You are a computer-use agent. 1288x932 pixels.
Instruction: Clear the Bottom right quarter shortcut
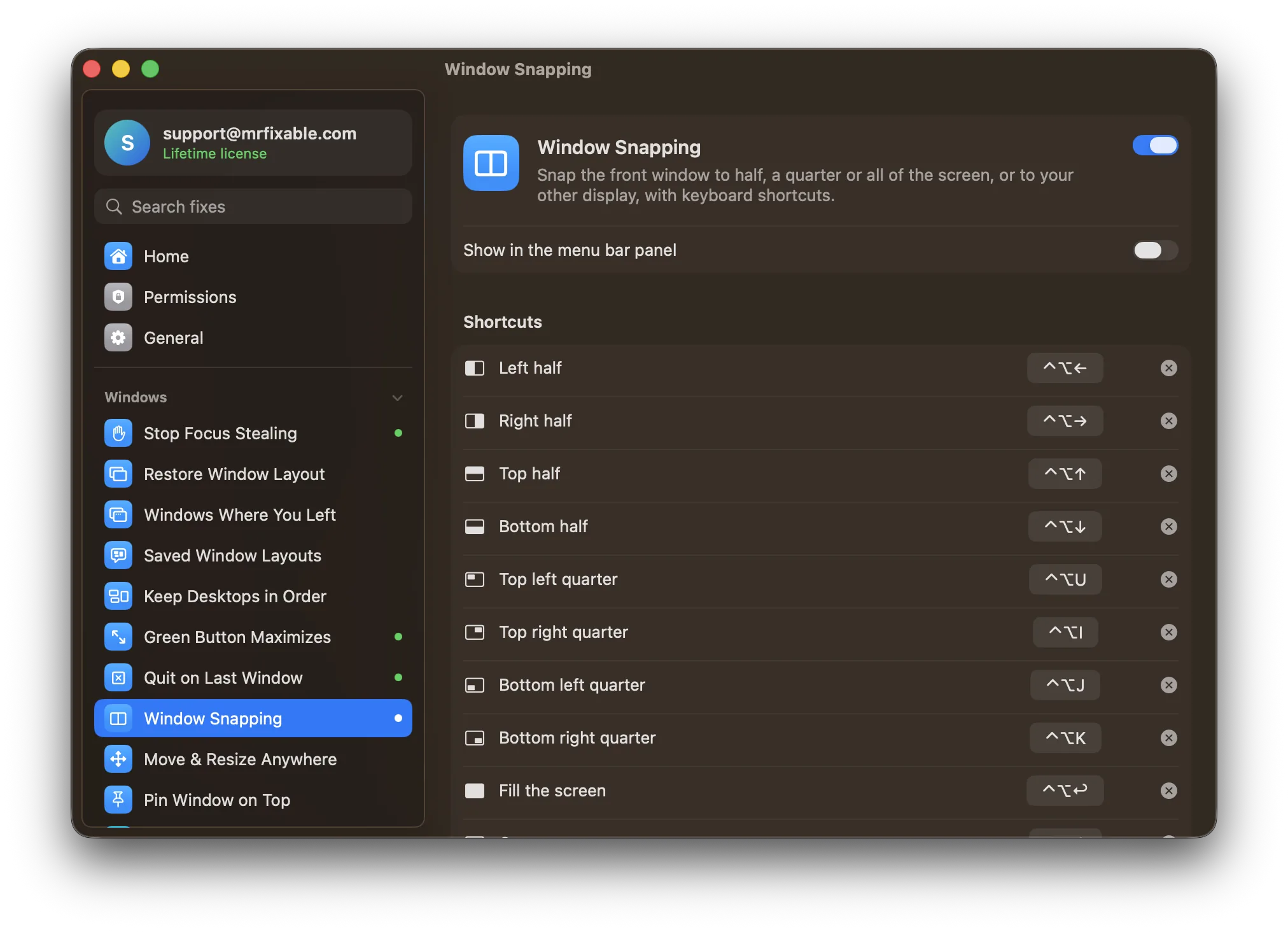pyautogui.click(x=1169, y=738)
